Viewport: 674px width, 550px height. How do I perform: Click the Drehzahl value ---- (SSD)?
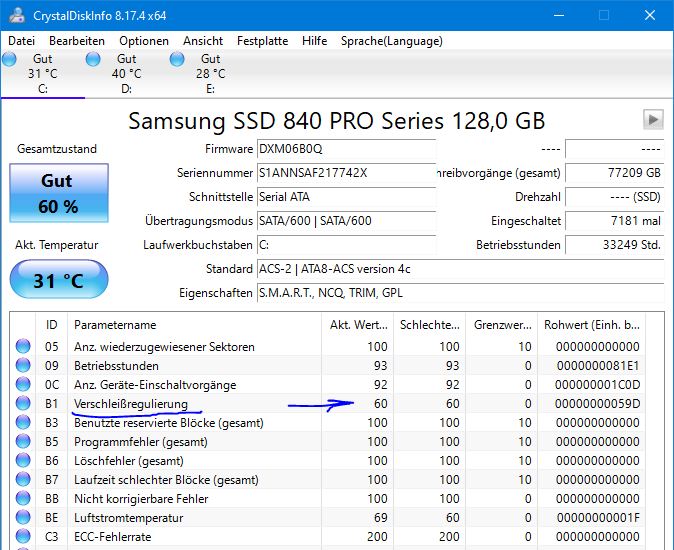(615, 197)
